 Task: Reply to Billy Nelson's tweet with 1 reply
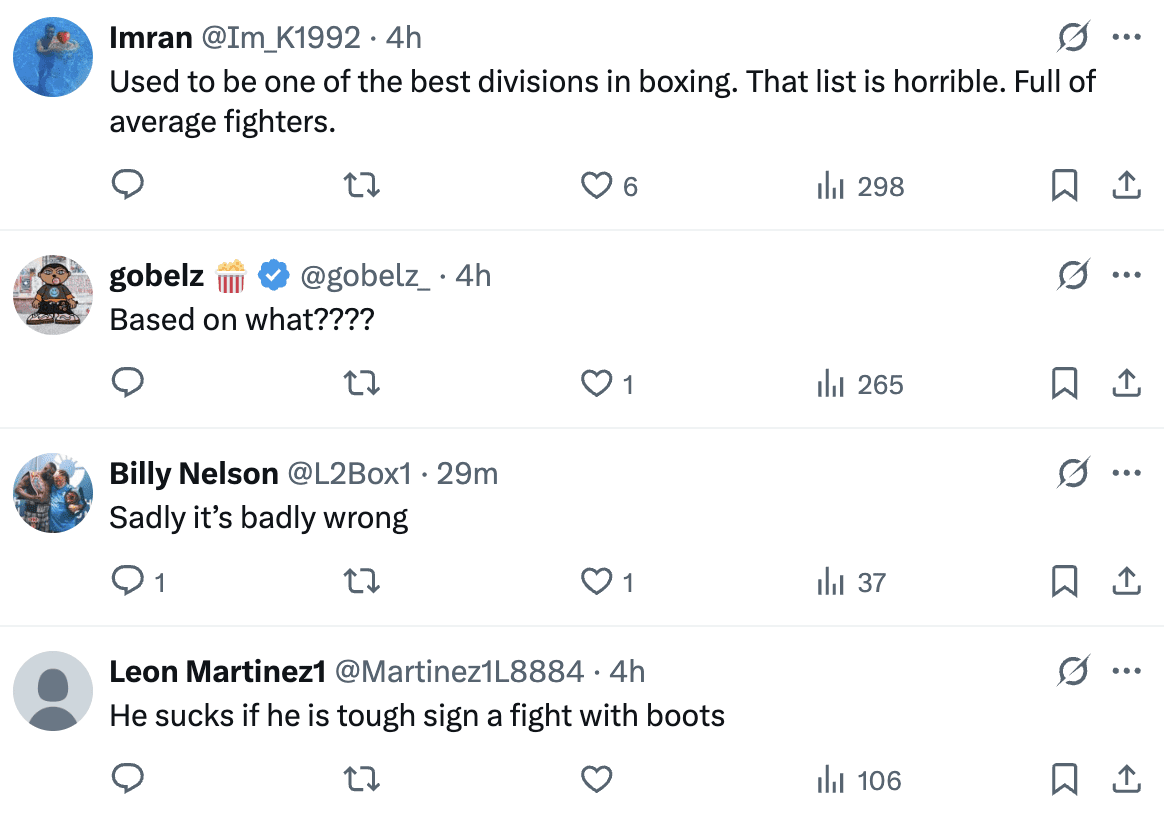click(x=127, y=581)
